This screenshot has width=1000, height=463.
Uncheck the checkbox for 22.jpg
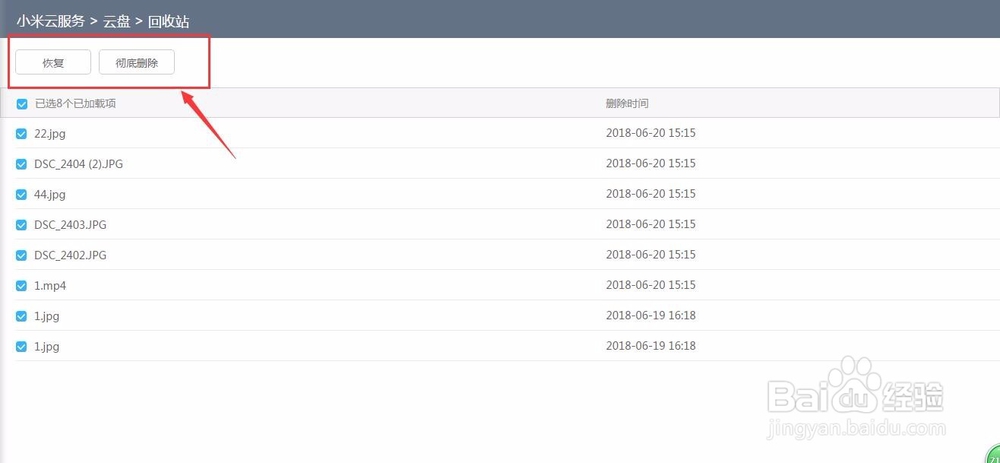22,134
